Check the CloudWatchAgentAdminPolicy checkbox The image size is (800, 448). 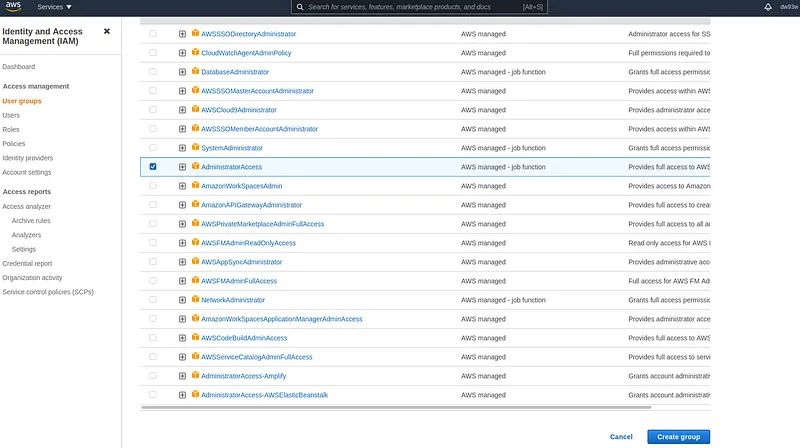tap(153, 53)
